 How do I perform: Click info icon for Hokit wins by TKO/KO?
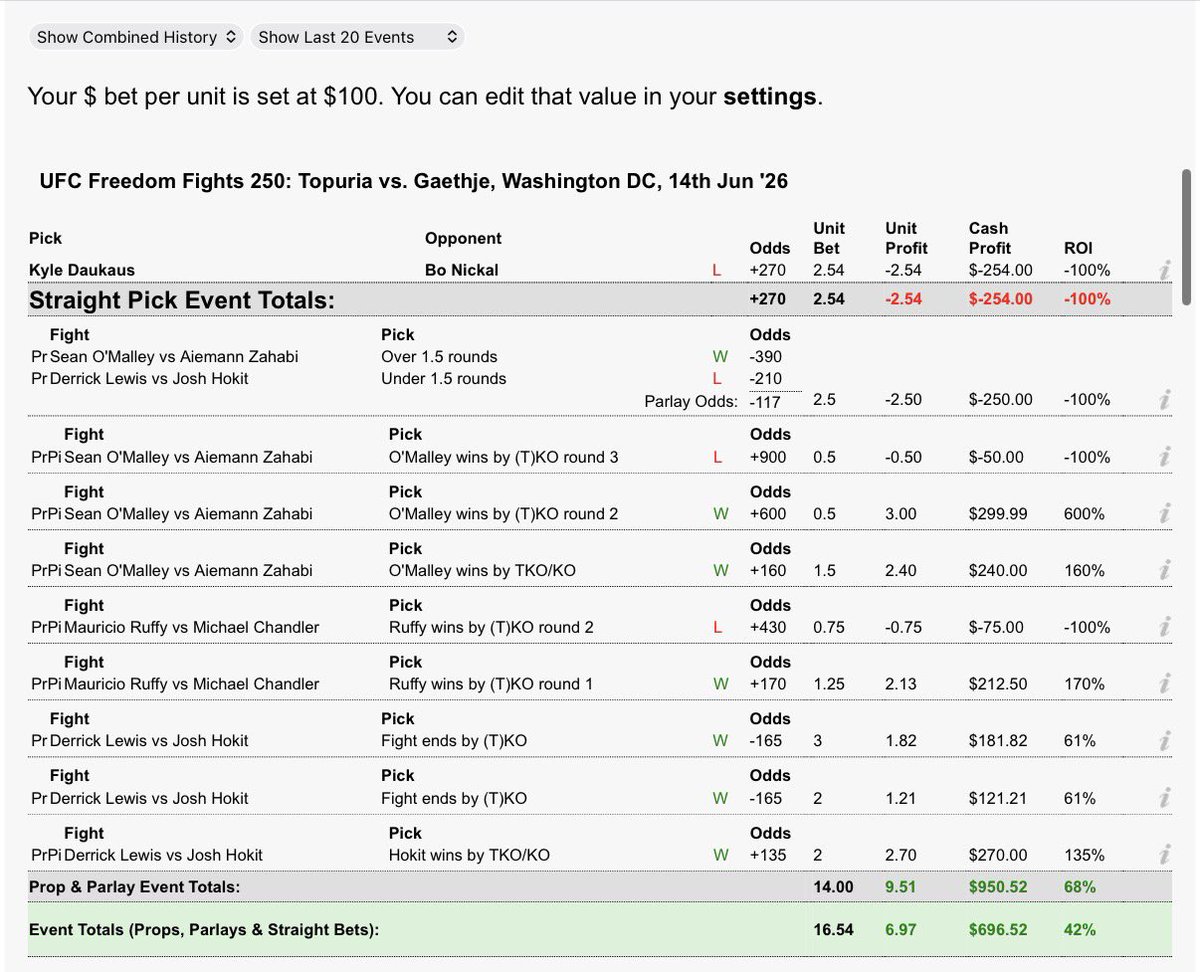pyautogui.click(x=1165, y=855)
